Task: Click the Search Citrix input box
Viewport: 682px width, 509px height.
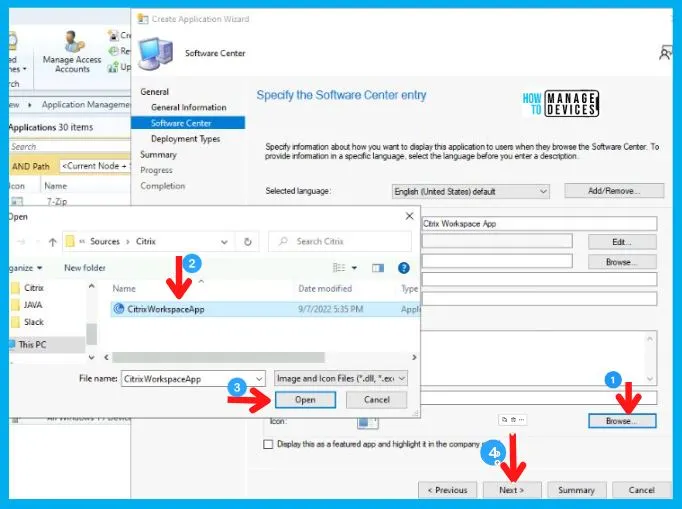Action: point(340,241)
